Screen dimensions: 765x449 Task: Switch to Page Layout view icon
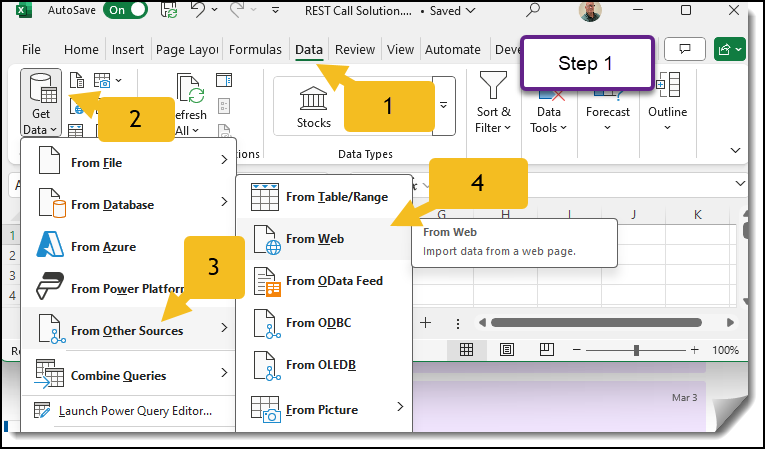(506, 349)
